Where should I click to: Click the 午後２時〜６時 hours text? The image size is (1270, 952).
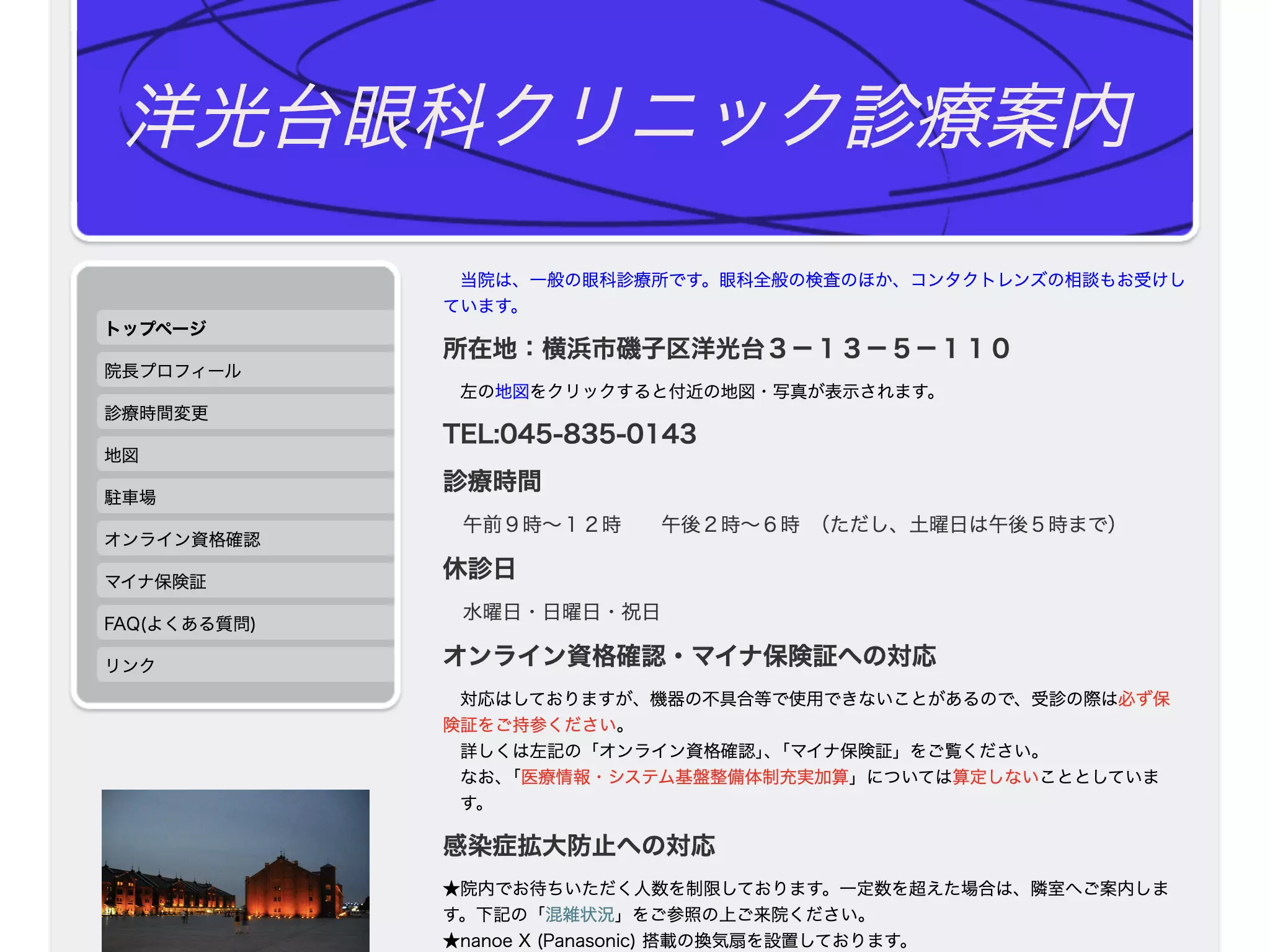[730, 524]
